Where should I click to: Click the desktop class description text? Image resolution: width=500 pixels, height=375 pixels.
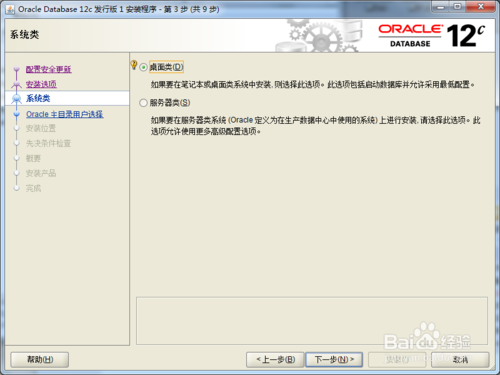[312, 85]
